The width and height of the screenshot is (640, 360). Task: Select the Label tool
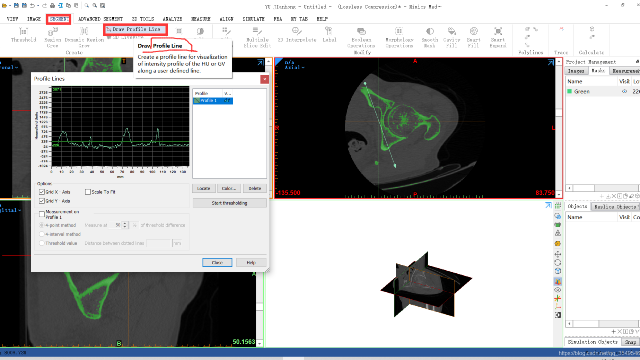(x=329, y=35)
